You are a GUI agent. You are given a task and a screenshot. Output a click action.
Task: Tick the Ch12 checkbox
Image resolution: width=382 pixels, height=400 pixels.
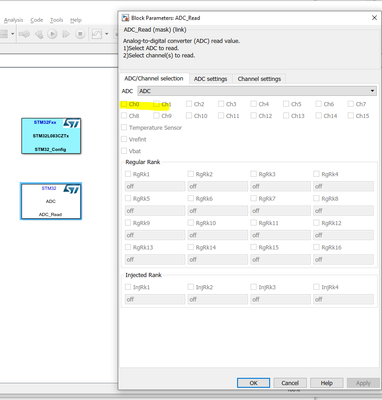(253, 116)
